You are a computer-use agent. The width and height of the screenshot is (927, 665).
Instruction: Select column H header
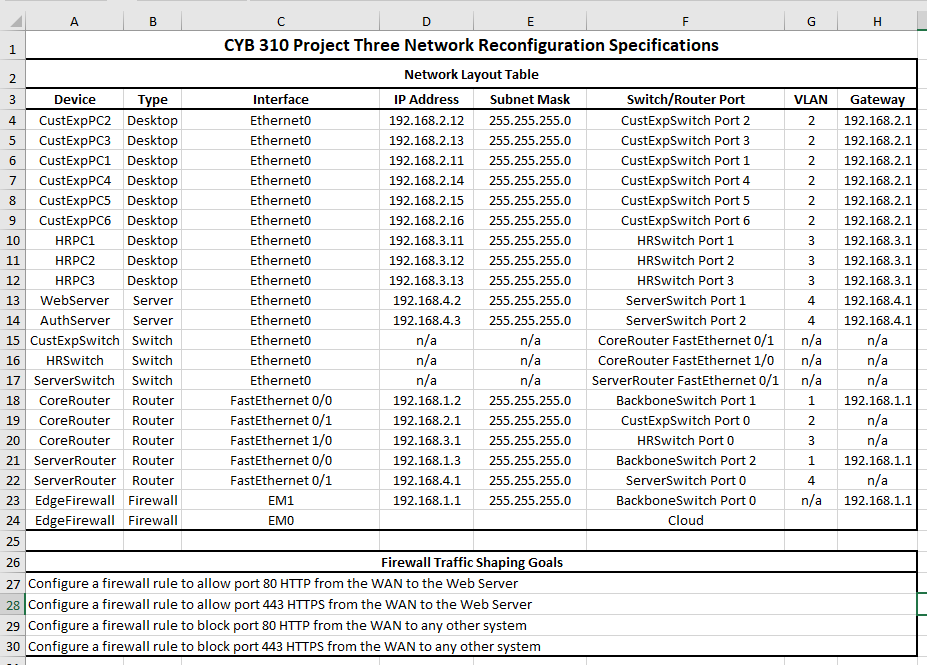[877, 22]
